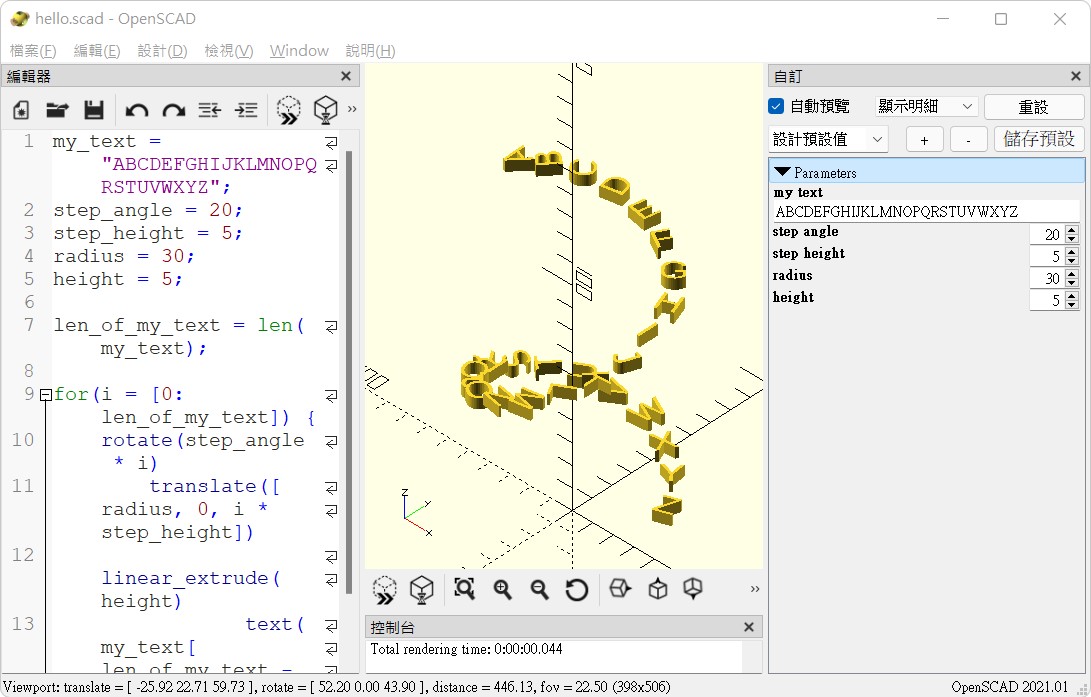Remove preset with the - button

coord(969,140)
